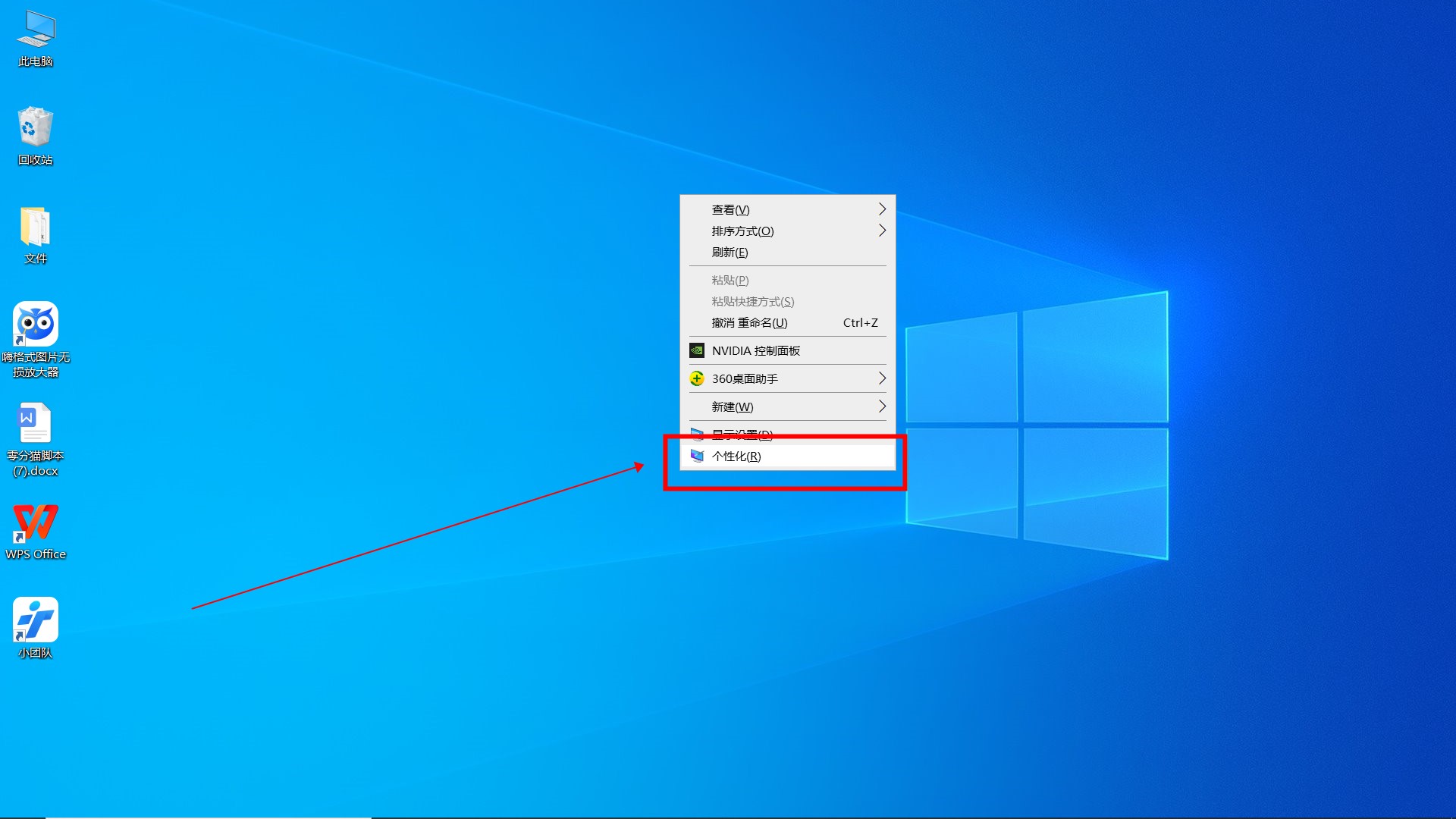Screen dimensions: 1456x819
Task: Click the 360桌面助手 icon in the menu
Action: pyautogui.click(x=697, y=378)
